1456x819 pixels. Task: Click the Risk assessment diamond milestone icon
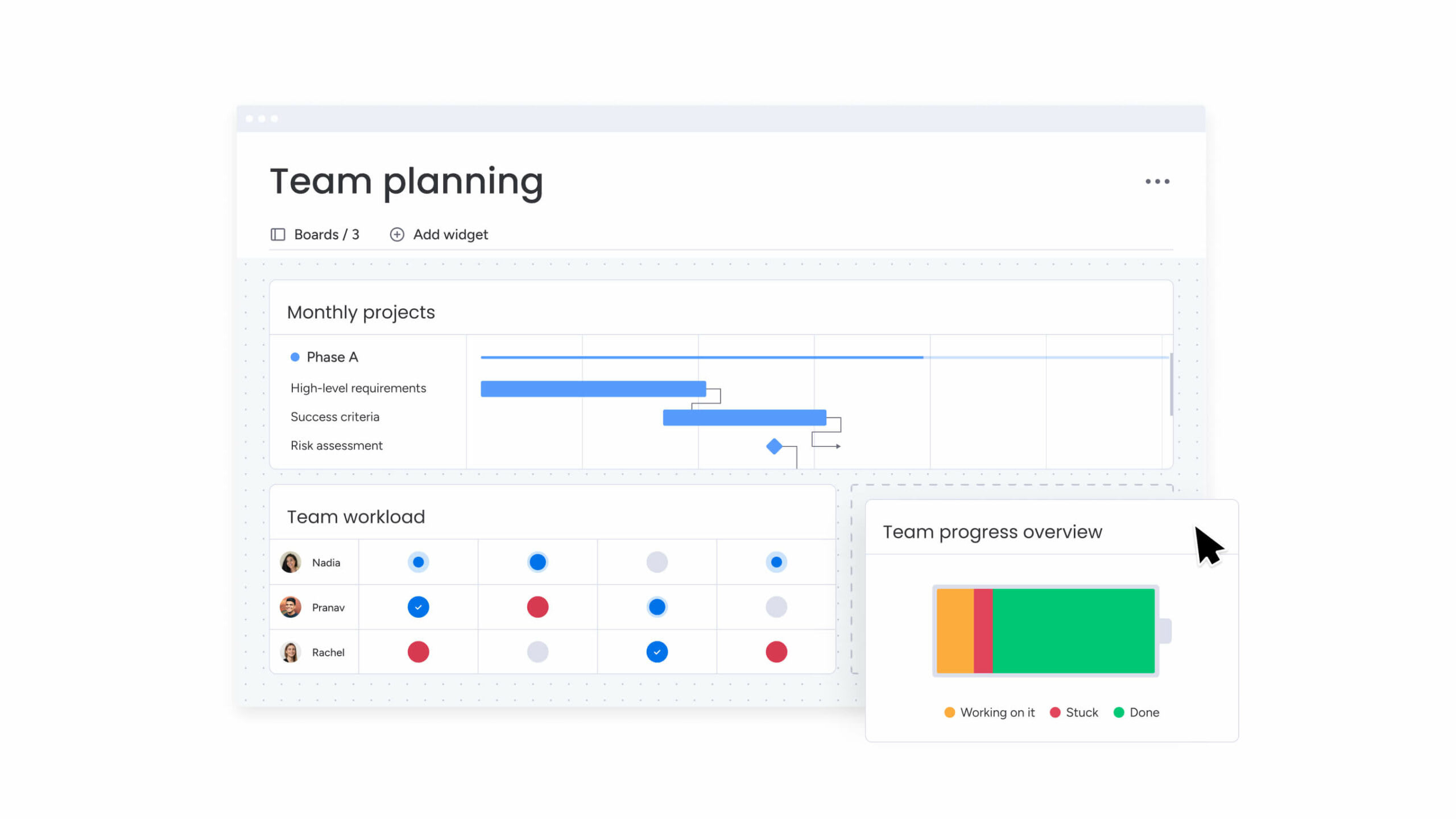774,446
